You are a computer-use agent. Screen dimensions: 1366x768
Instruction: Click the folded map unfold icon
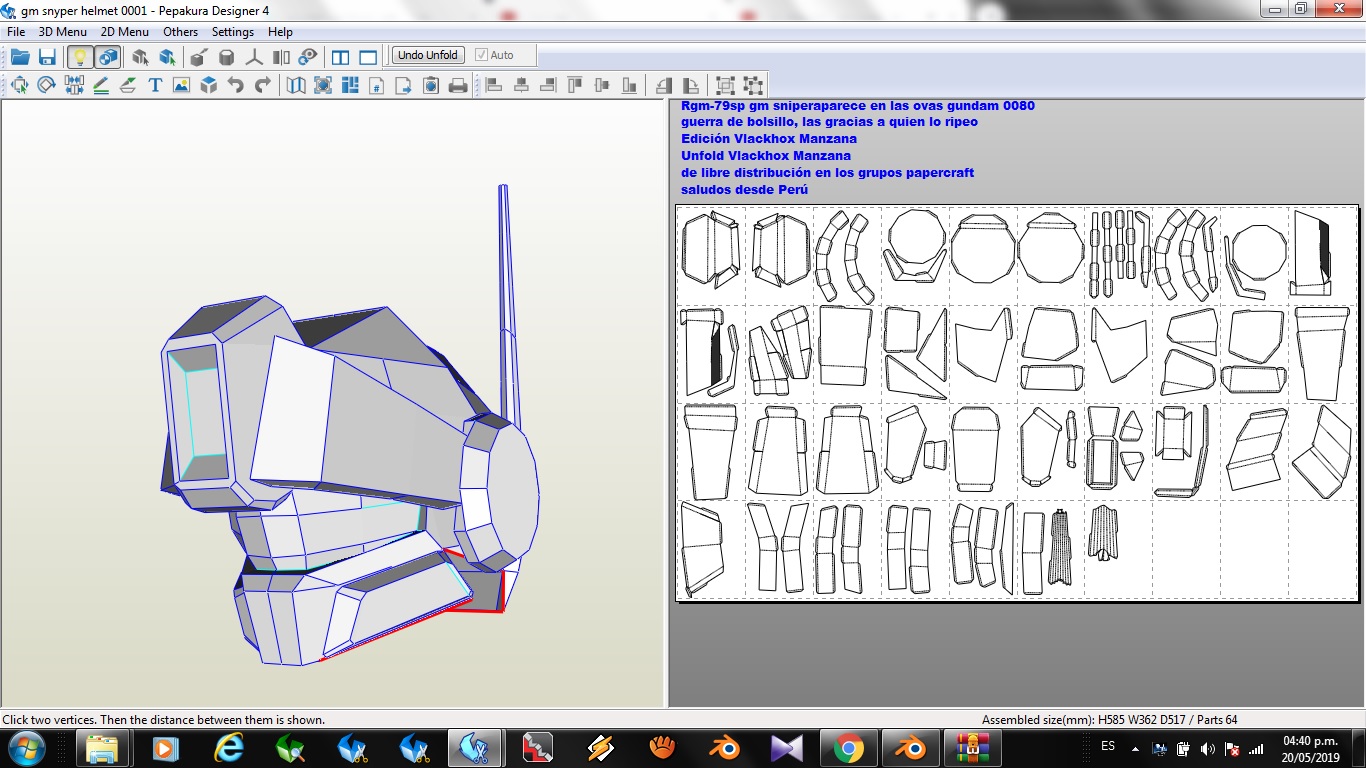pos(296,85)
